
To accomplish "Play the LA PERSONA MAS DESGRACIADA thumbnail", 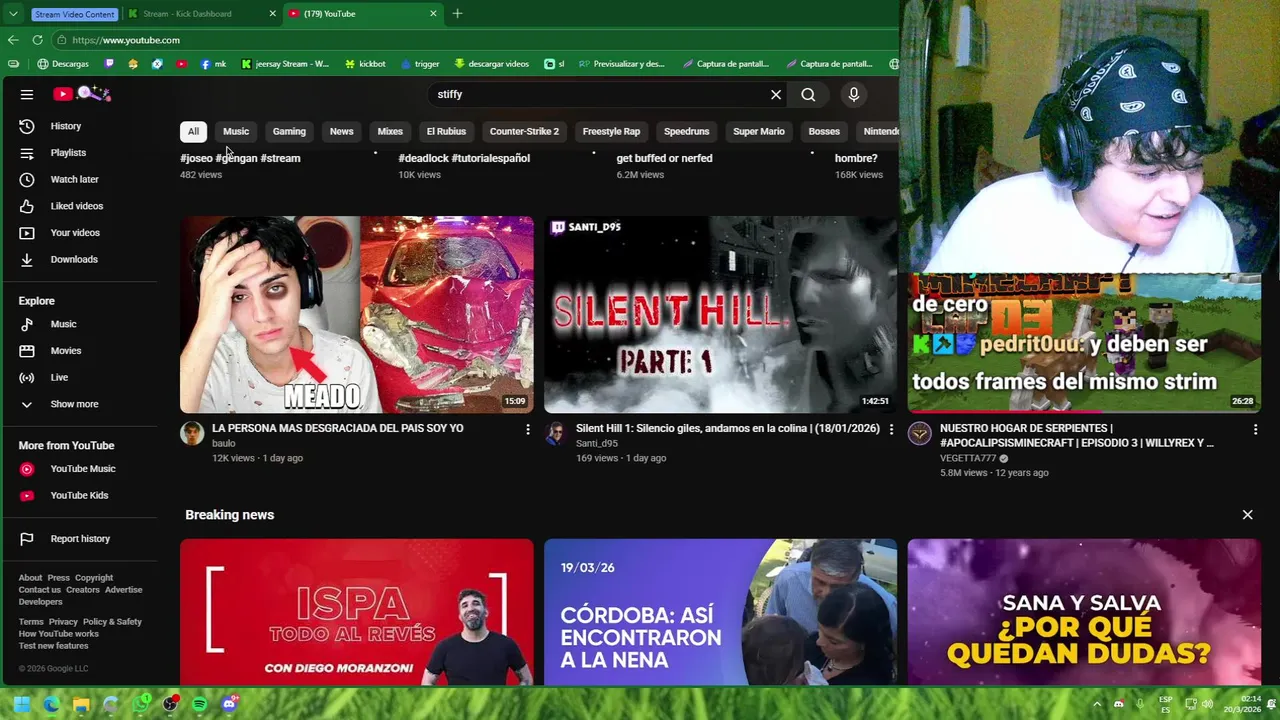I will tap(357, 314).
